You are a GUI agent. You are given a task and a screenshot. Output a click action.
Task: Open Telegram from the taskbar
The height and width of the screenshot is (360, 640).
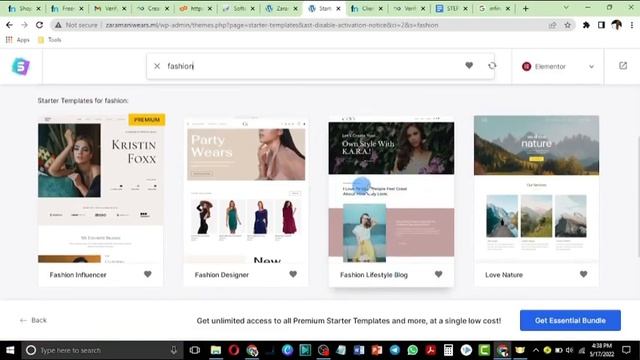395,350
